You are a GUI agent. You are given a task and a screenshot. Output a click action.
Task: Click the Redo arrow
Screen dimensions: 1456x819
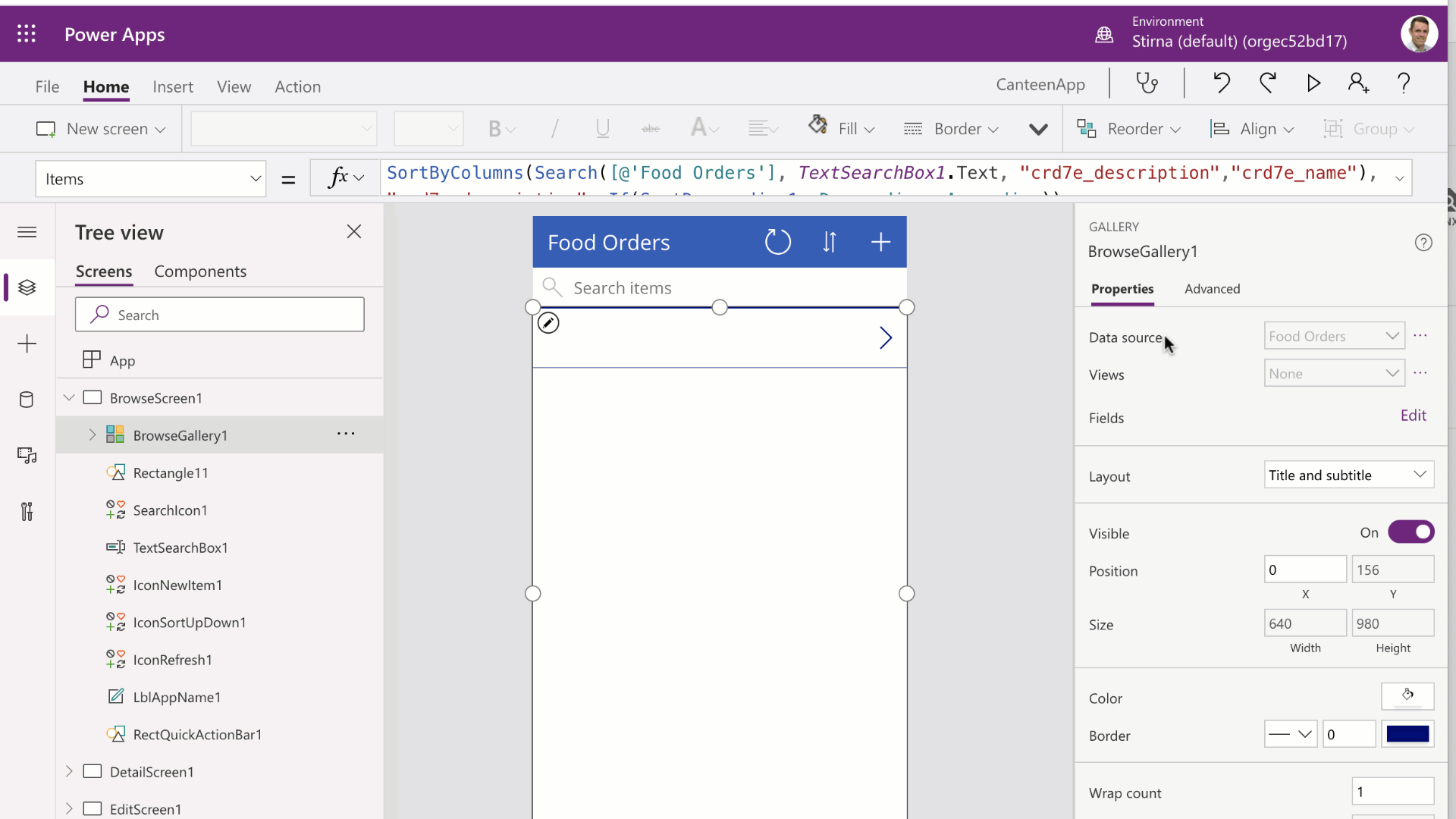point(1267,83)
